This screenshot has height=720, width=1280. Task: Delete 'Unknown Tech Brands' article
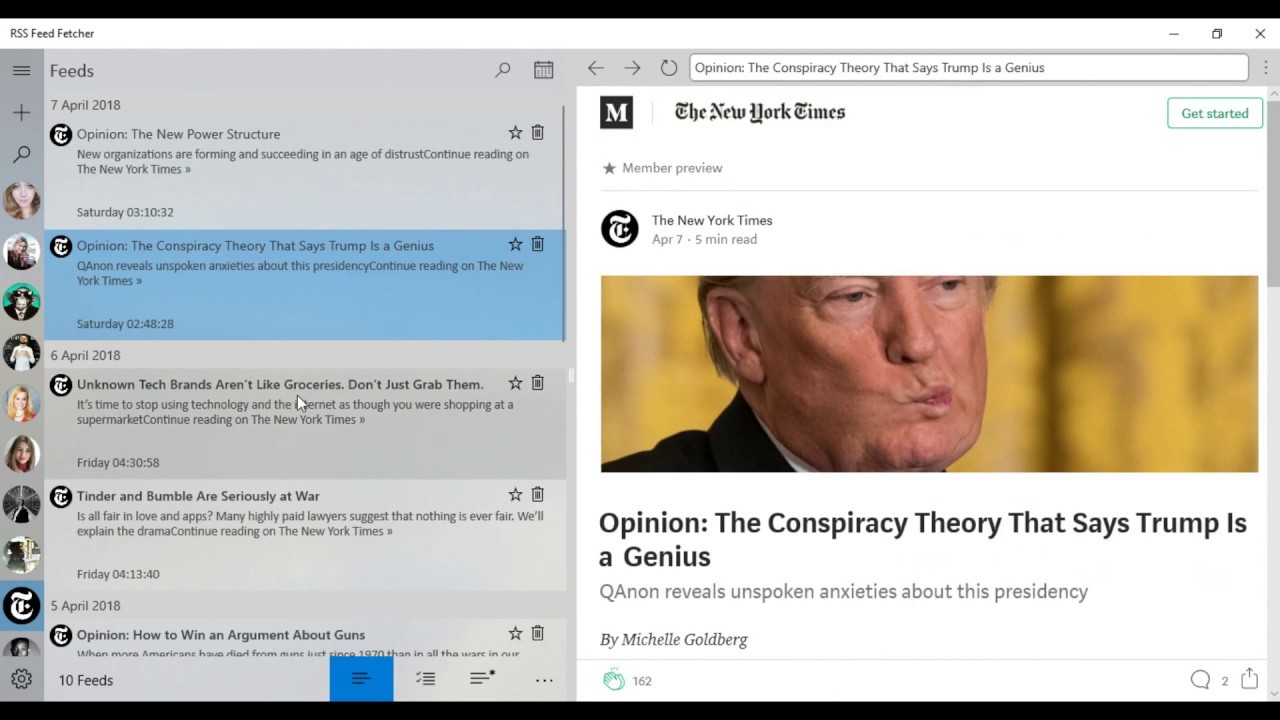click(x=537, y=383)
